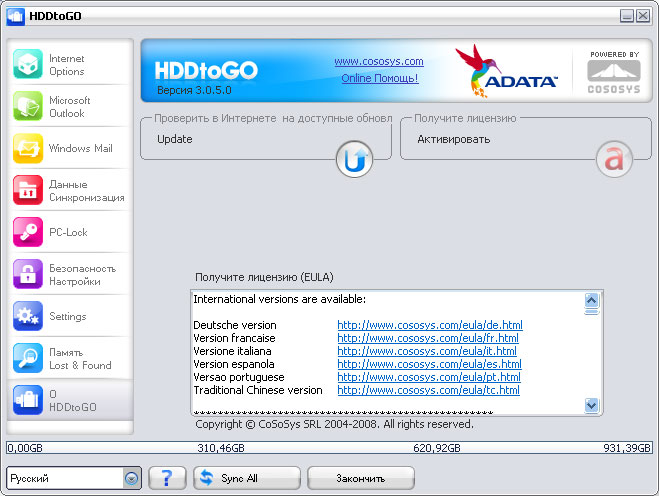Image resolution: width=659 pixels, height=496 pixels.
Task: Click the blue question mark help button
Action: pos(167,478)
